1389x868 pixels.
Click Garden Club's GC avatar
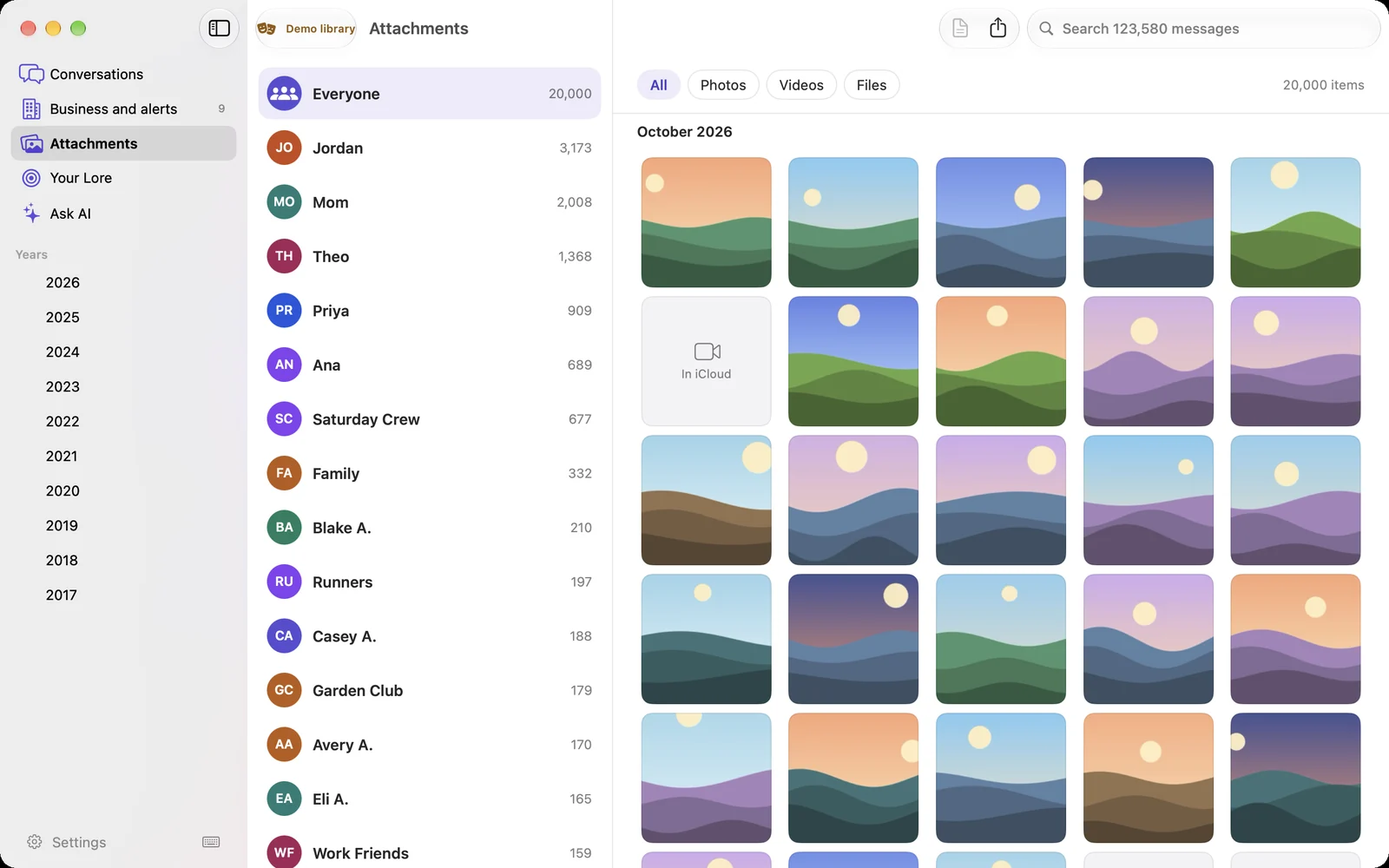(284, 690)
